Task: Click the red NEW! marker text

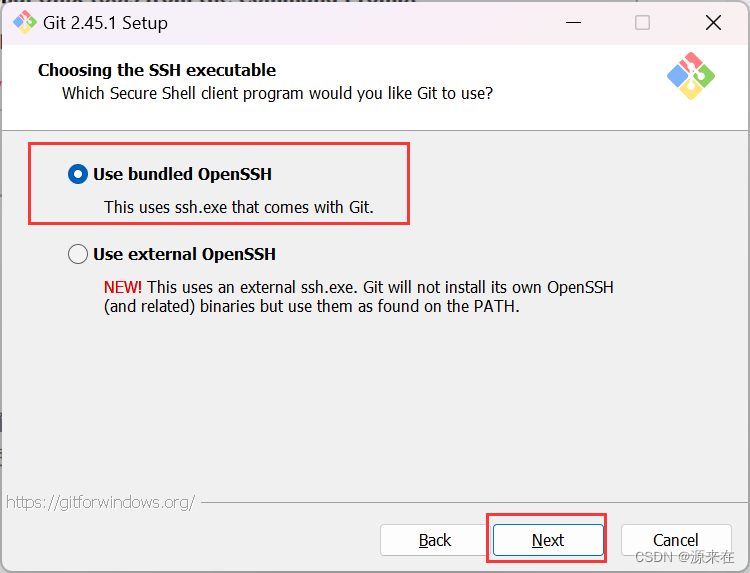Action: pyautogui.click(x=122, y=287)
